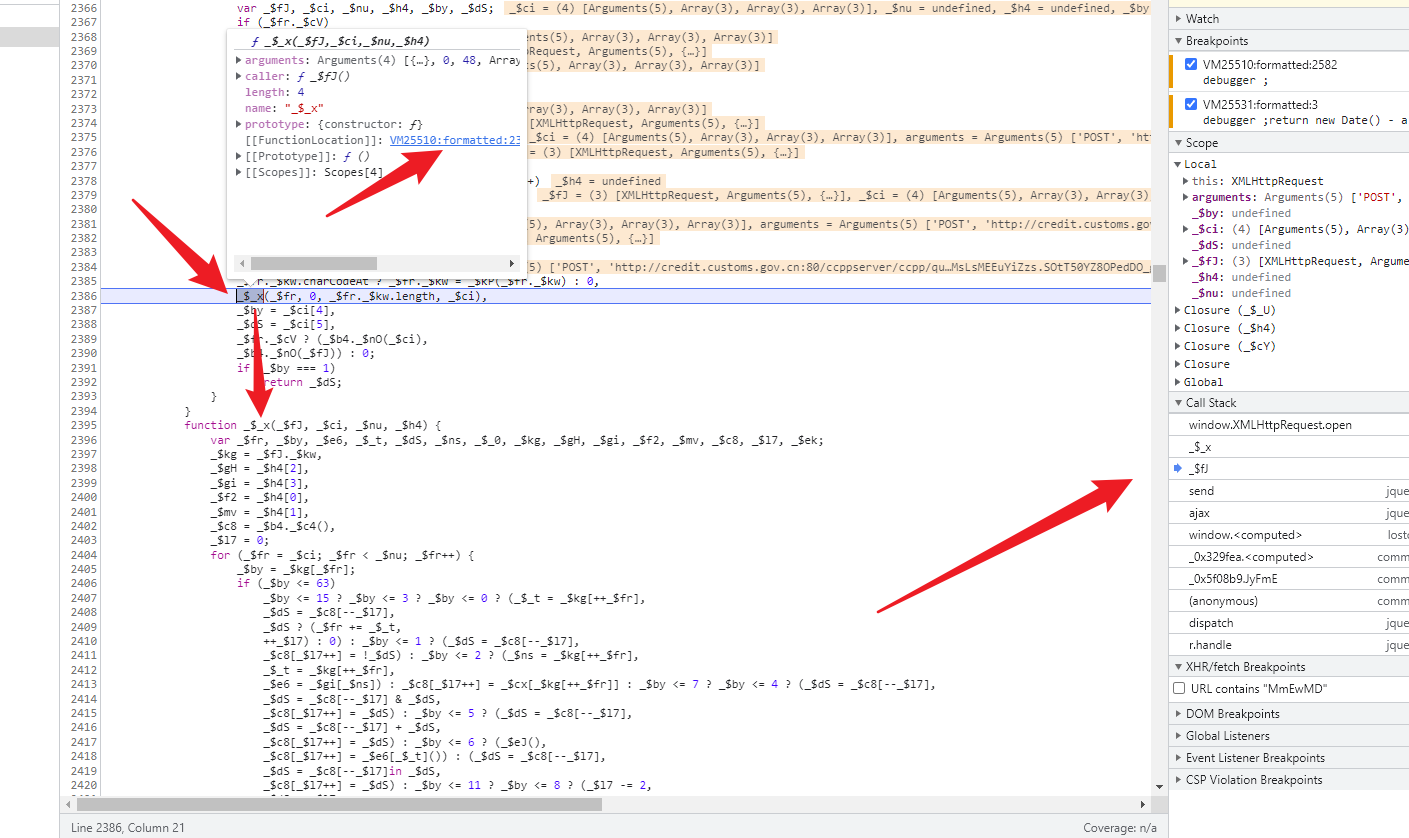Set a breakpoint on line 2387

point(83,310)
